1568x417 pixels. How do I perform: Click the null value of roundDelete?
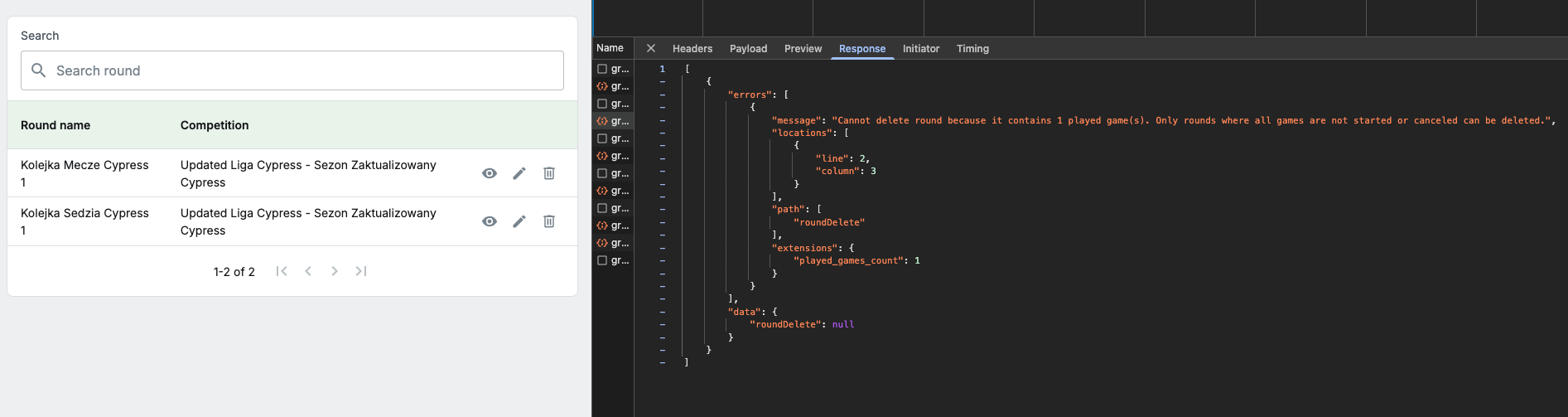coord(843,324)
